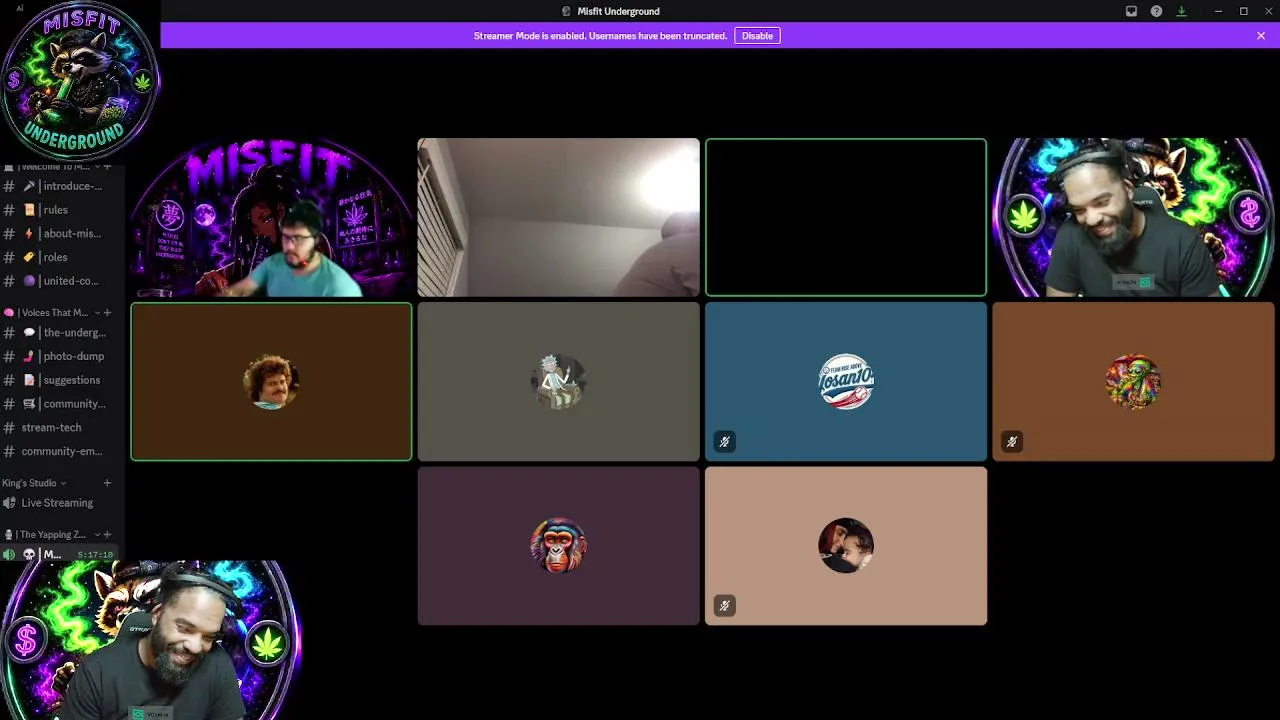Focus the cartoon scientist avatar tile
Image resolution: width=1280 pixels, height=720 pixels.
click(x=558, y=382)
